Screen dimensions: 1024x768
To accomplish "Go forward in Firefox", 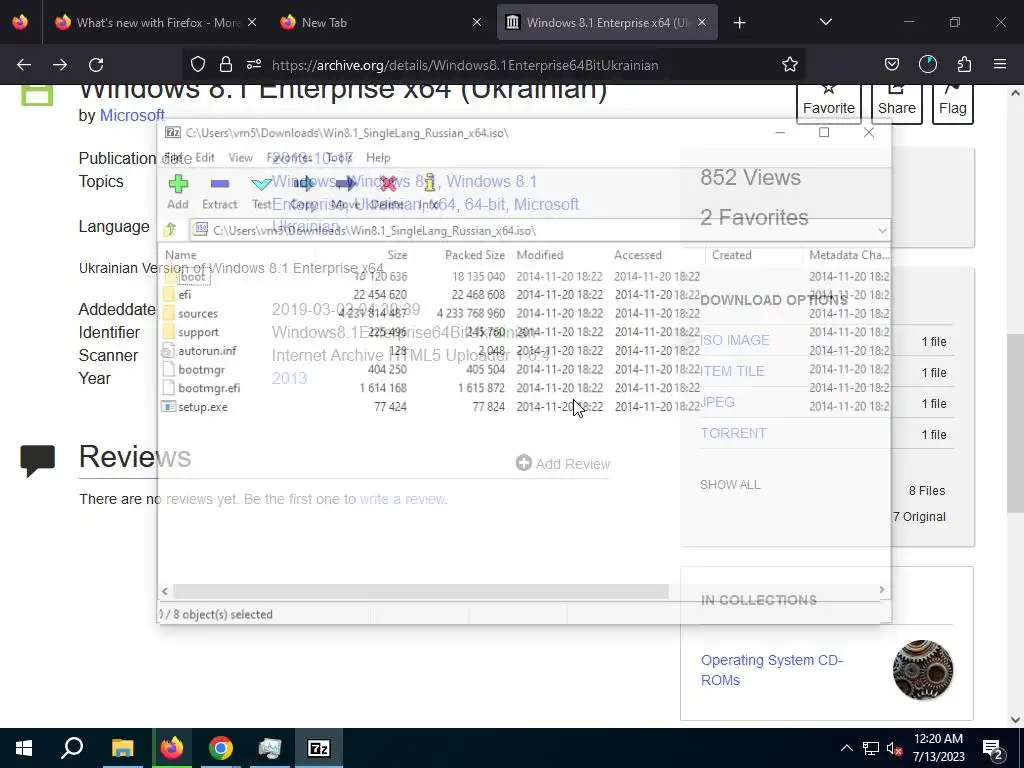I will pos(60,65).
